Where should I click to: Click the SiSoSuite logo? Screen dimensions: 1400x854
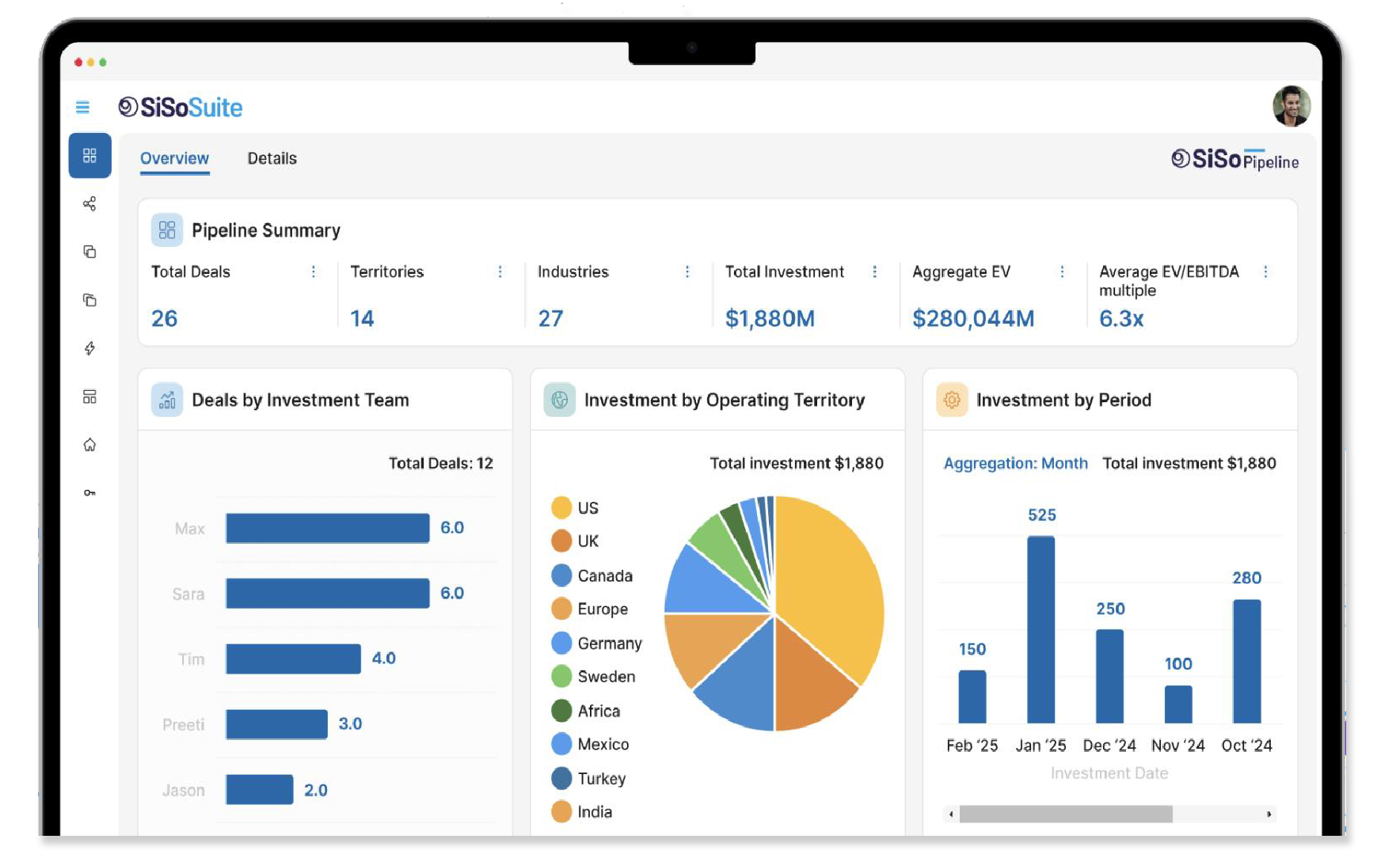[181, 108]
